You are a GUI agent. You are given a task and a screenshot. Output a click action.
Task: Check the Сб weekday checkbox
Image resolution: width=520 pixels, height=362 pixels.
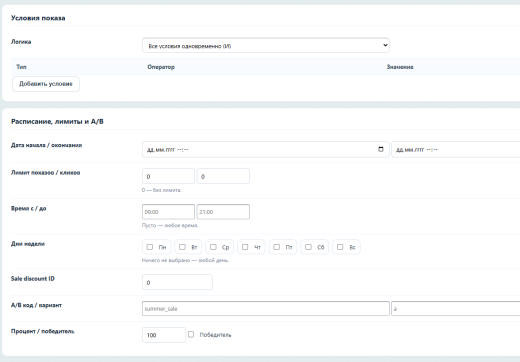point(308,247)
